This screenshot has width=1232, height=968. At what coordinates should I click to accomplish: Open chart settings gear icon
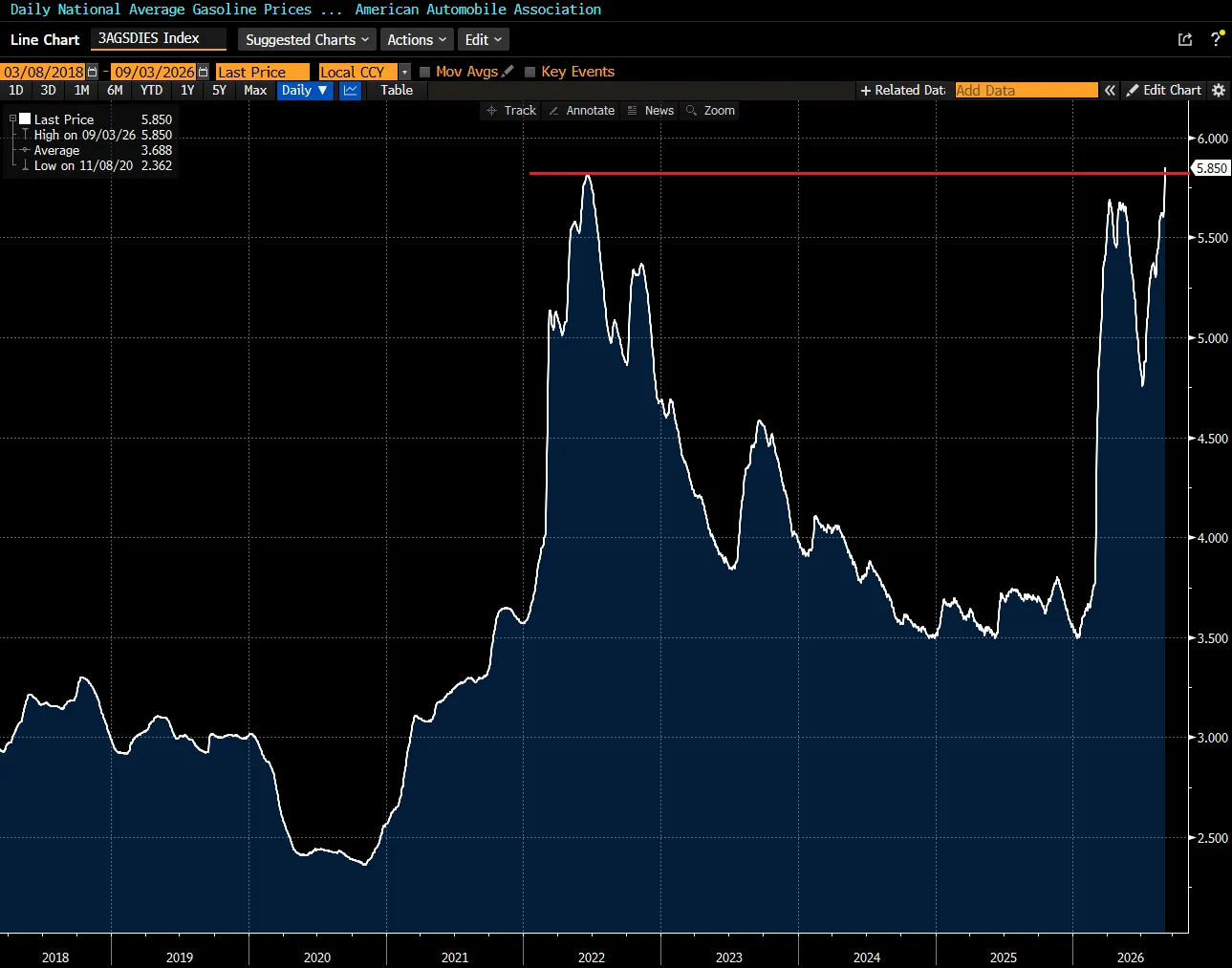pyautogui.click(x=1219, y=90)
